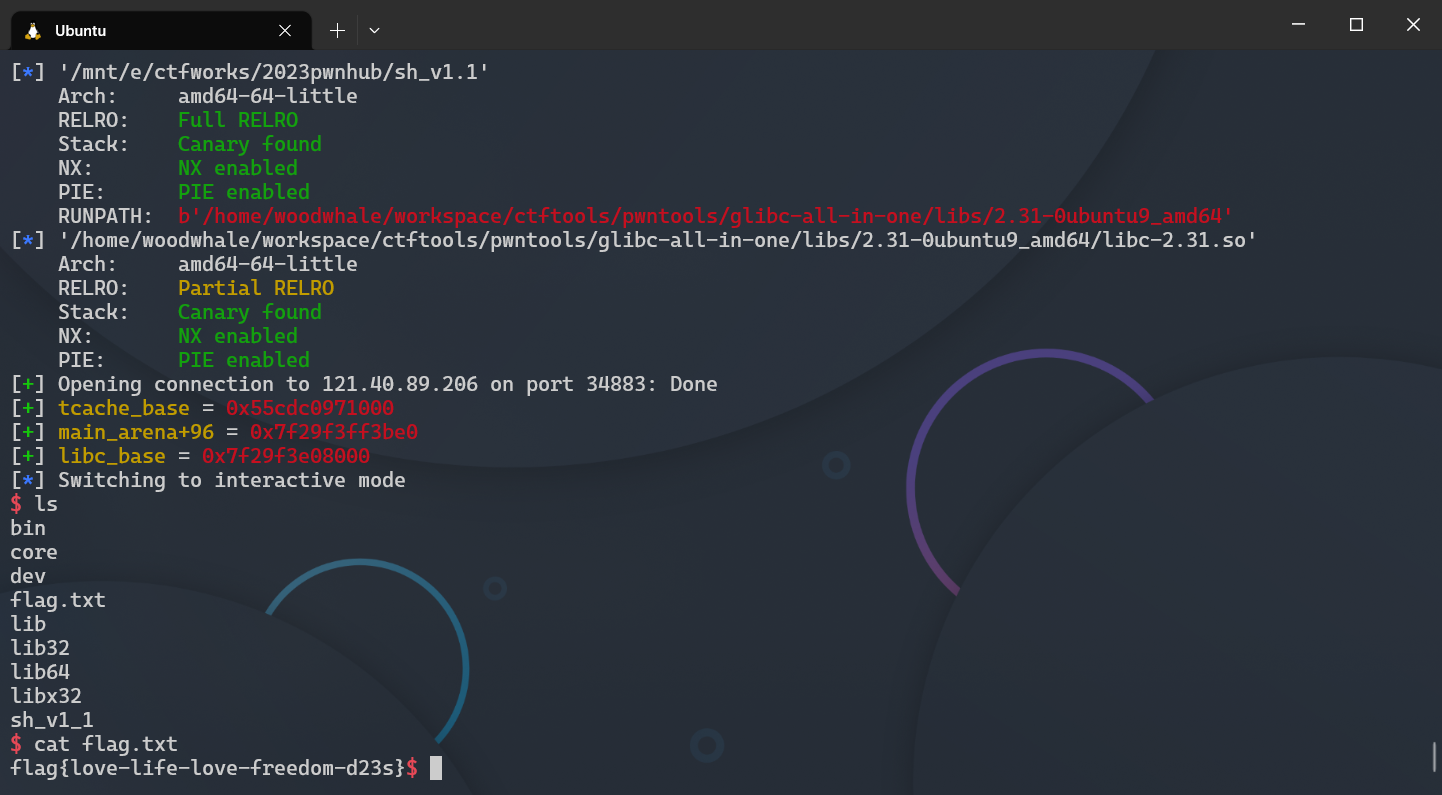Screen dimensions: 1442x795
Task: Click the Ubuntu penguin icon on the tab
Action: [33, 30]
